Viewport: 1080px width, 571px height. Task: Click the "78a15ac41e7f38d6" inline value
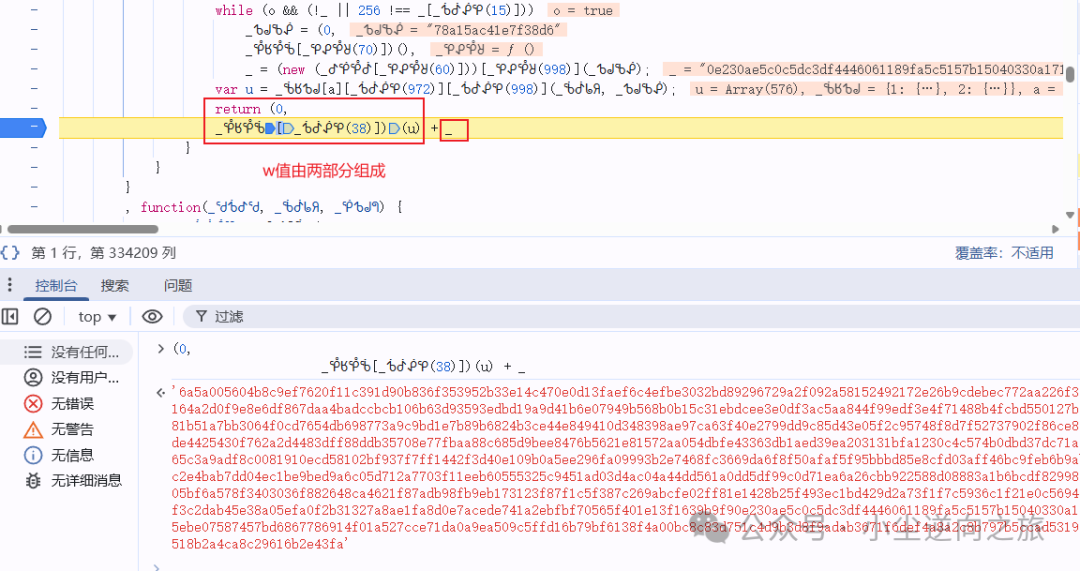[x=459, y=30]
